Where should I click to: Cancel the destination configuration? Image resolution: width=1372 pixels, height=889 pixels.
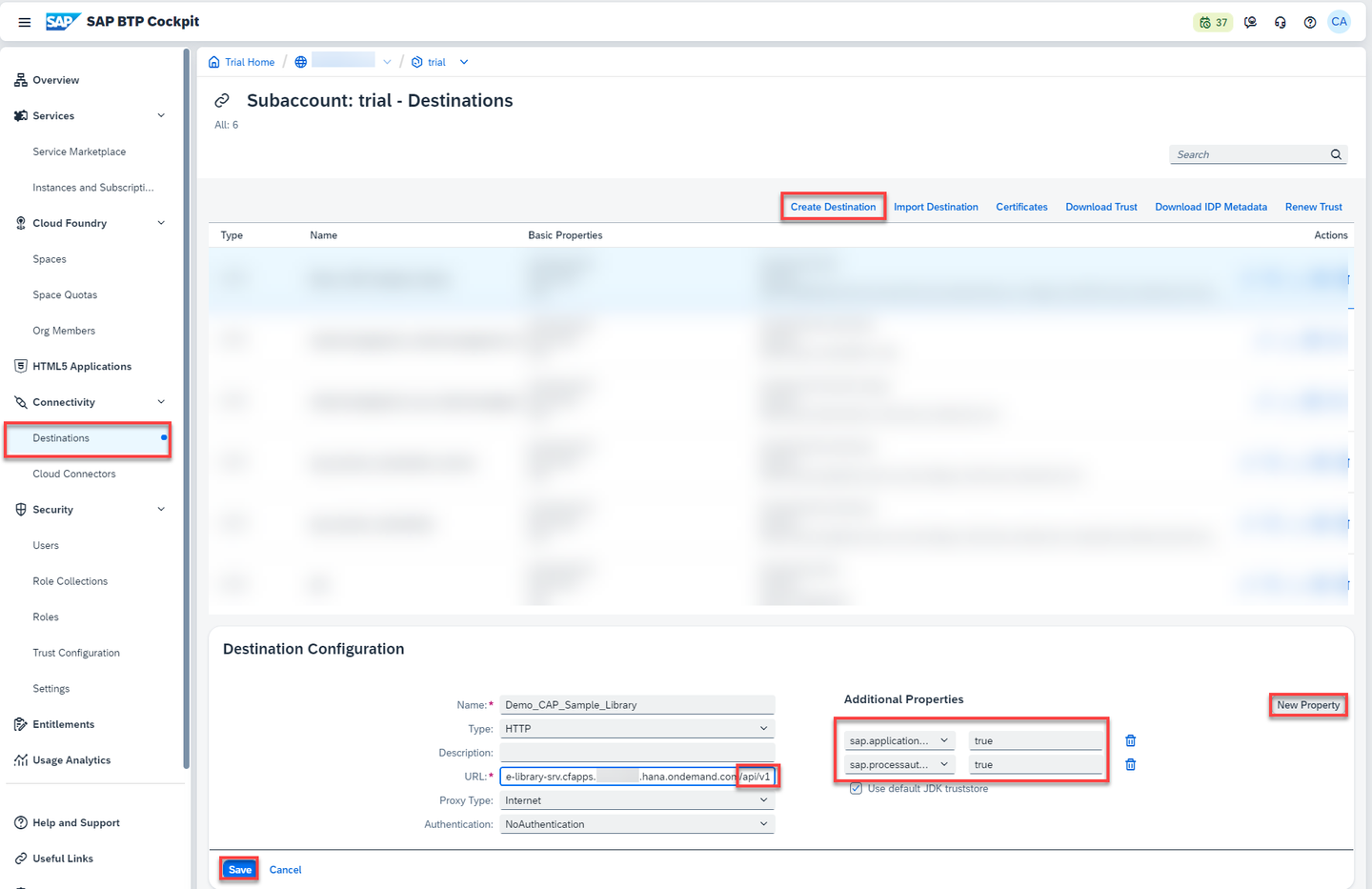tap(286, 869)
